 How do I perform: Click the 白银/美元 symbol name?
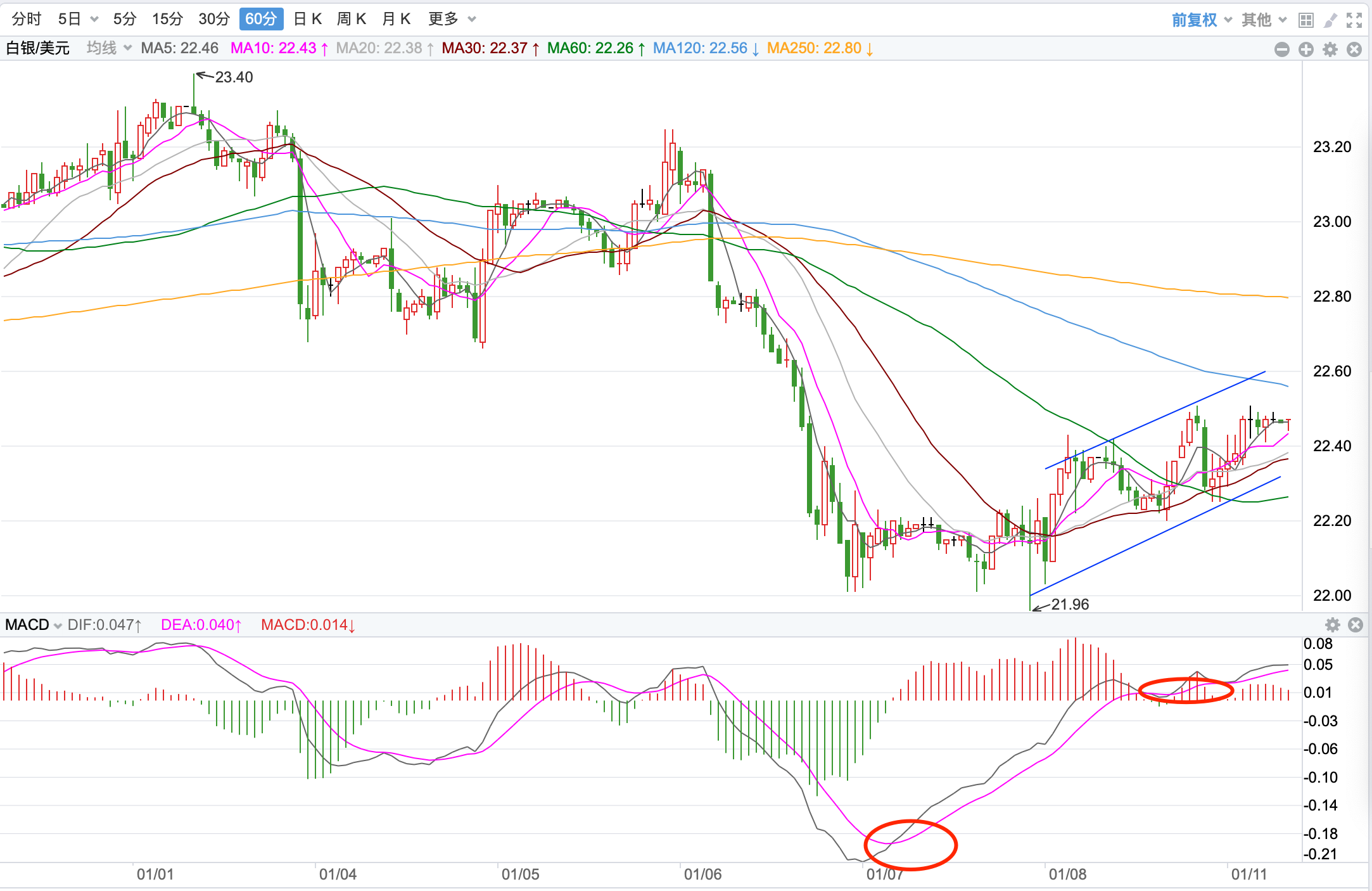click(x=37, y=48)
